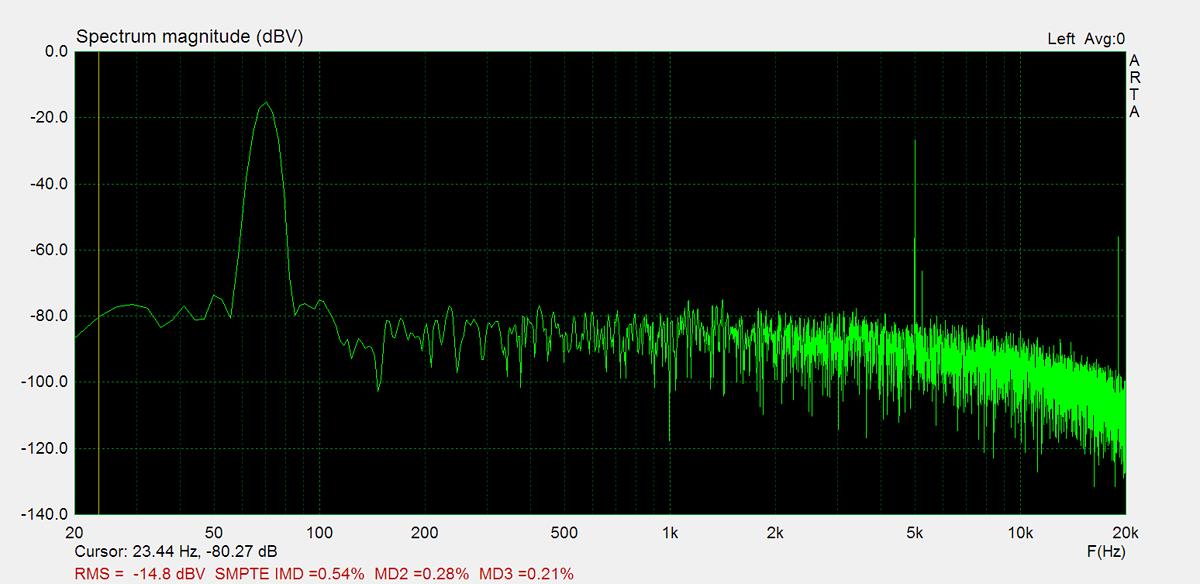Screen dimensions: 1200x584
Task: Click the yellow cursor line at 23.44 Hz
Action: tap(99, 280)
